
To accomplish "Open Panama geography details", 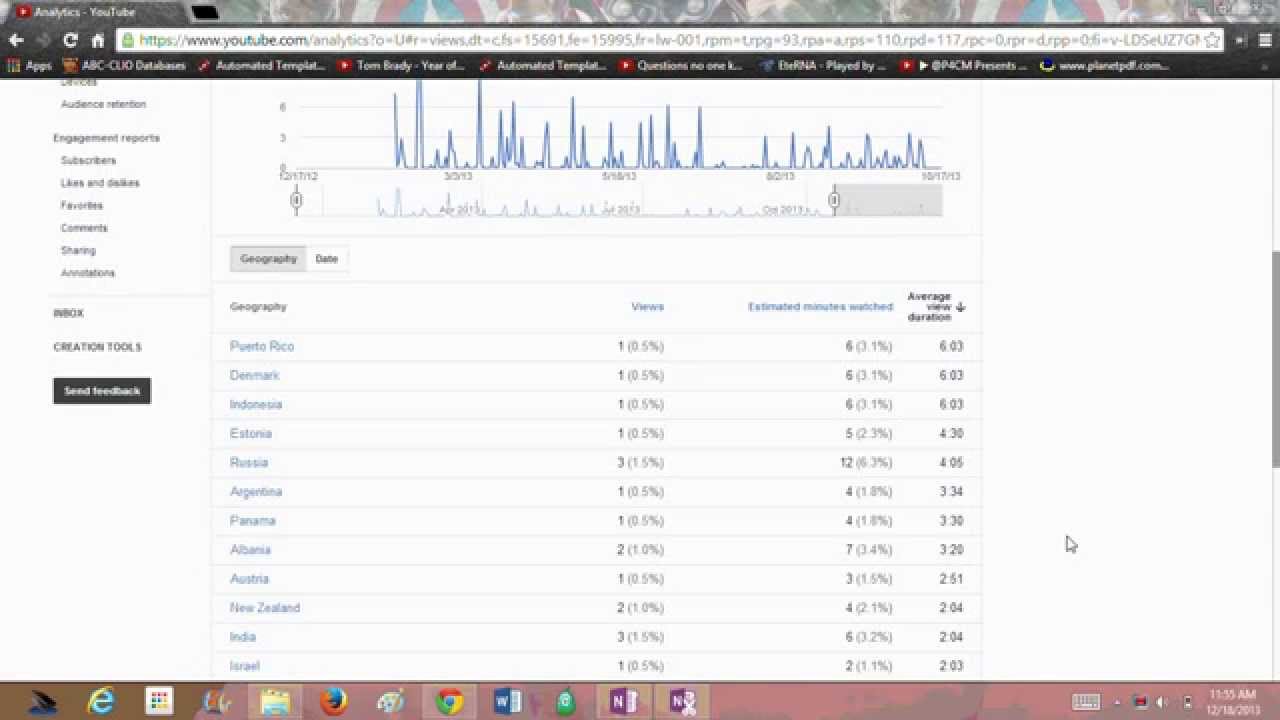I will click(253, 520).
